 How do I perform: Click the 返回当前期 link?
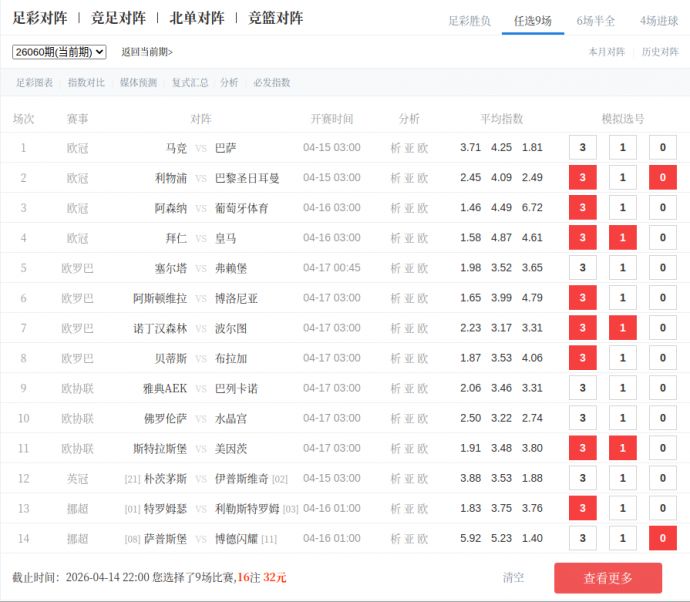point(147,52)
